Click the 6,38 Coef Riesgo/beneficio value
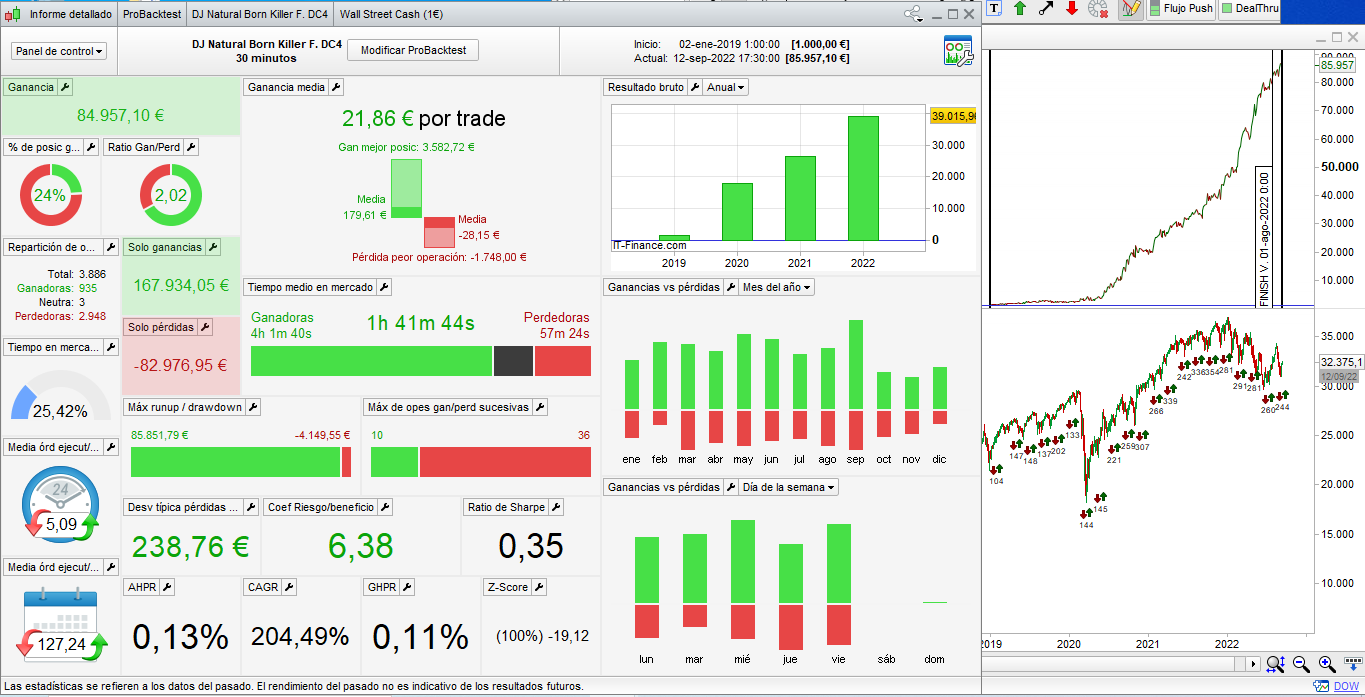The height and width of the screenshot is (697, 1365). tap(360, 546)
